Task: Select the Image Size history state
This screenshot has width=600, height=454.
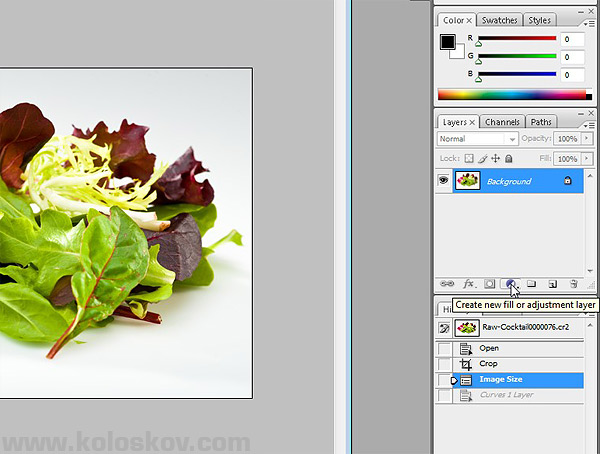Action: tap(518, 380)
